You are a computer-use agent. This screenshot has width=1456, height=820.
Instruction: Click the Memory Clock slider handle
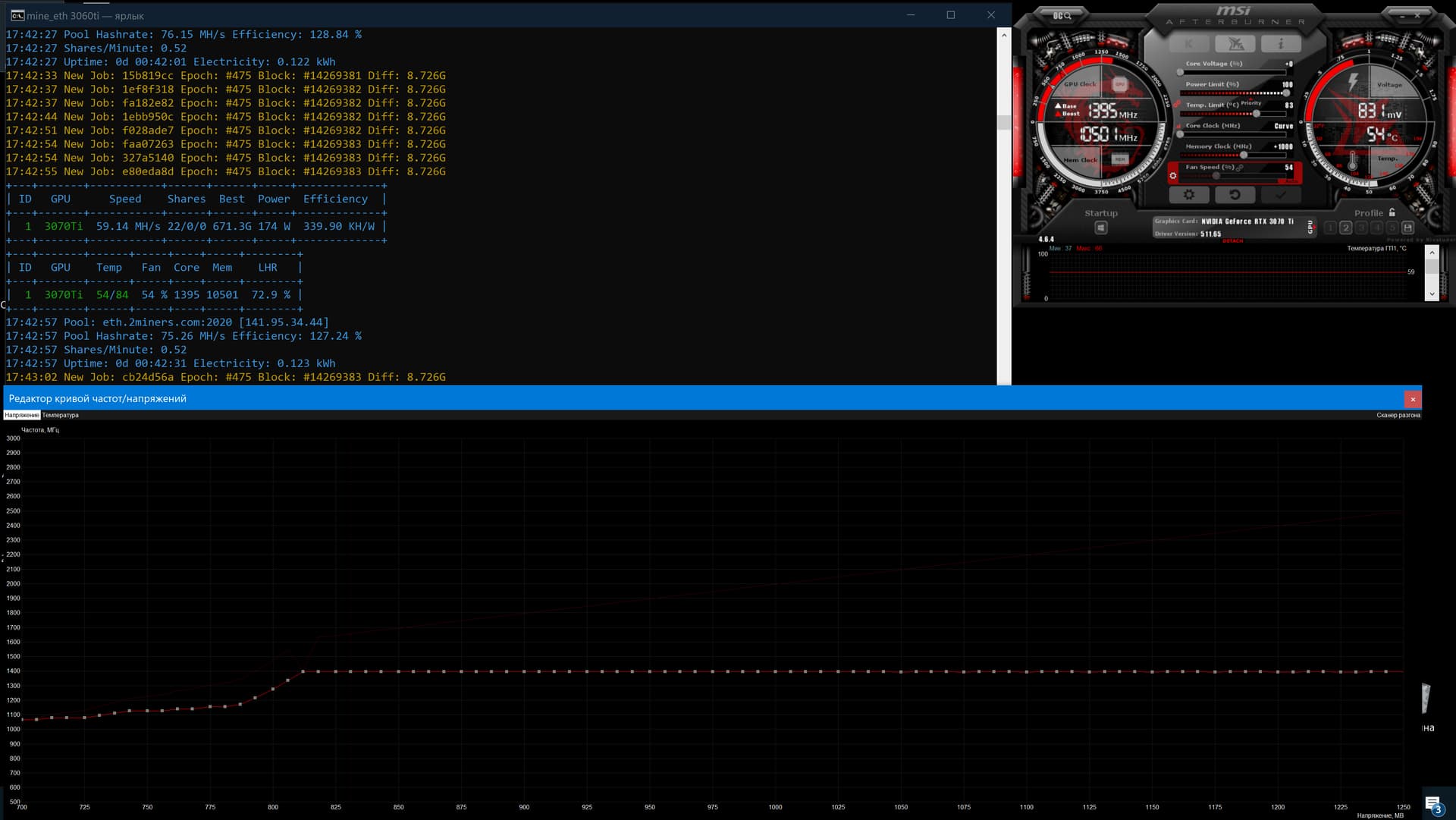click(1244, 155)
